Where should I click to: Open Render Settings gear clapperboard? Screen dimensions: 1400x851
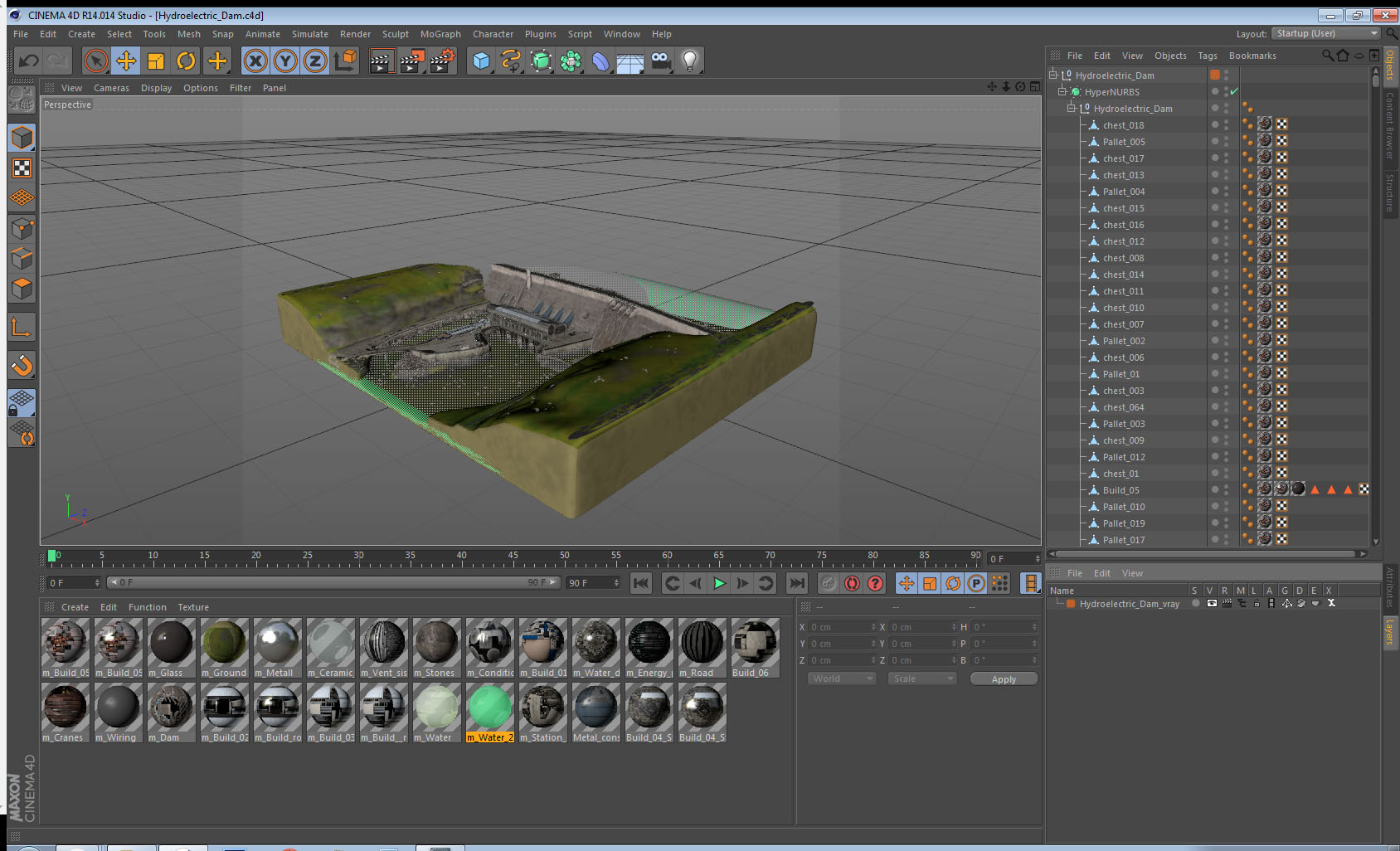click(x=442, y=61)
